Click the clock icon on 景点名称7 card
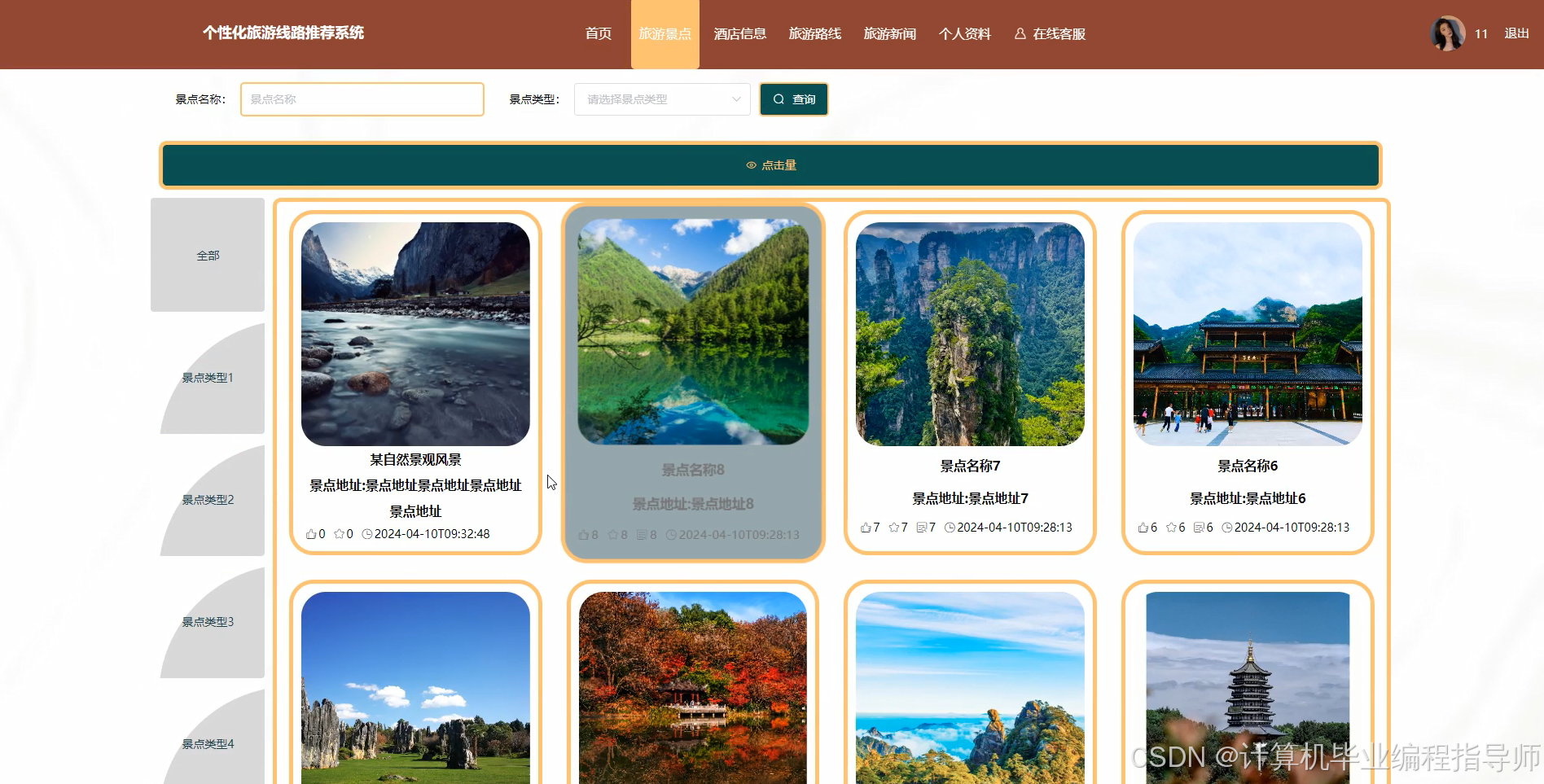Viewport: 1544px width, 784px height. [950, 528]
